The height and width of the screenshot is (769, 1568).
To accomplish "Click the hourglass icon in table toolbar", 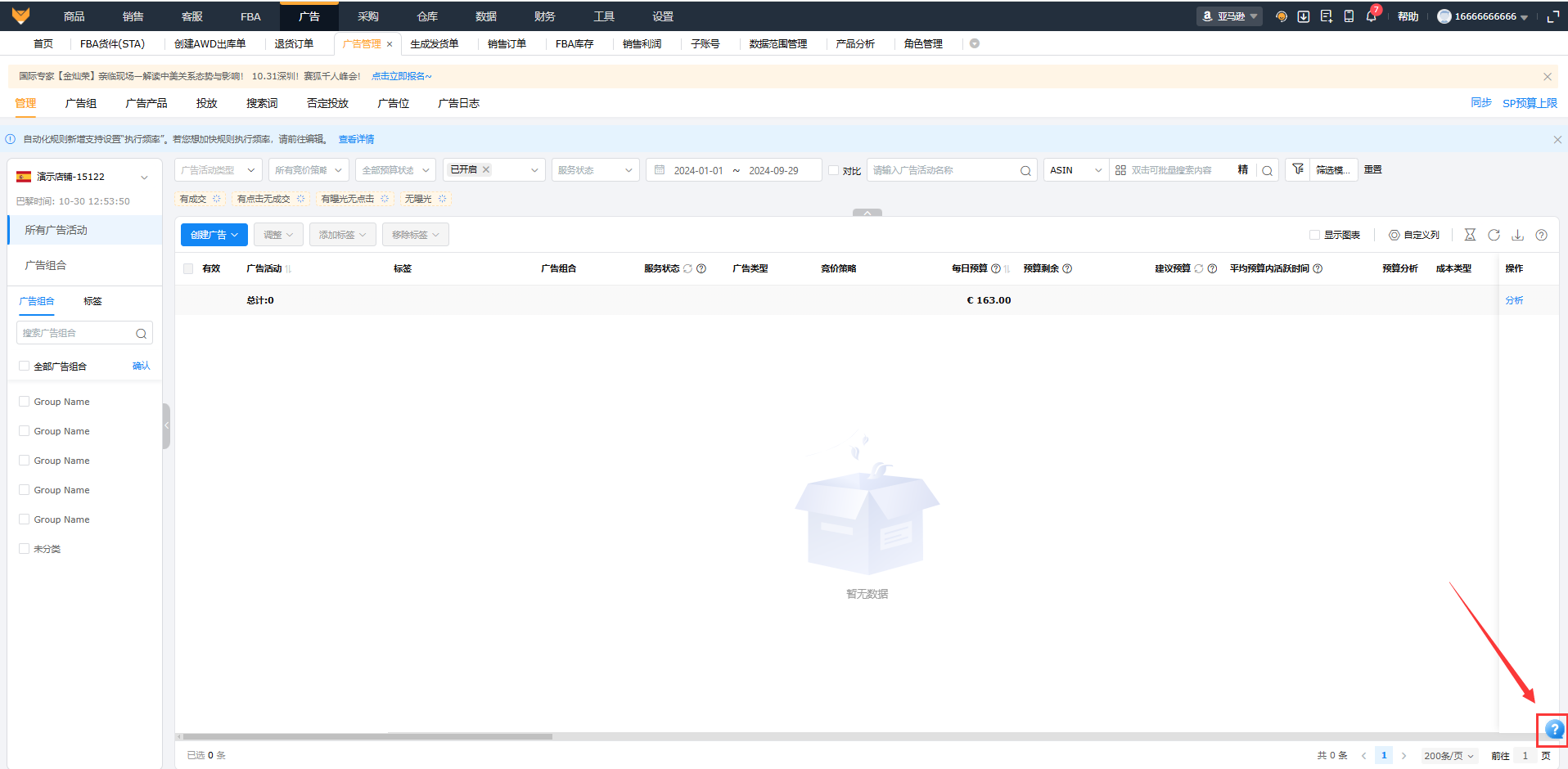I will click(1470, 235).
